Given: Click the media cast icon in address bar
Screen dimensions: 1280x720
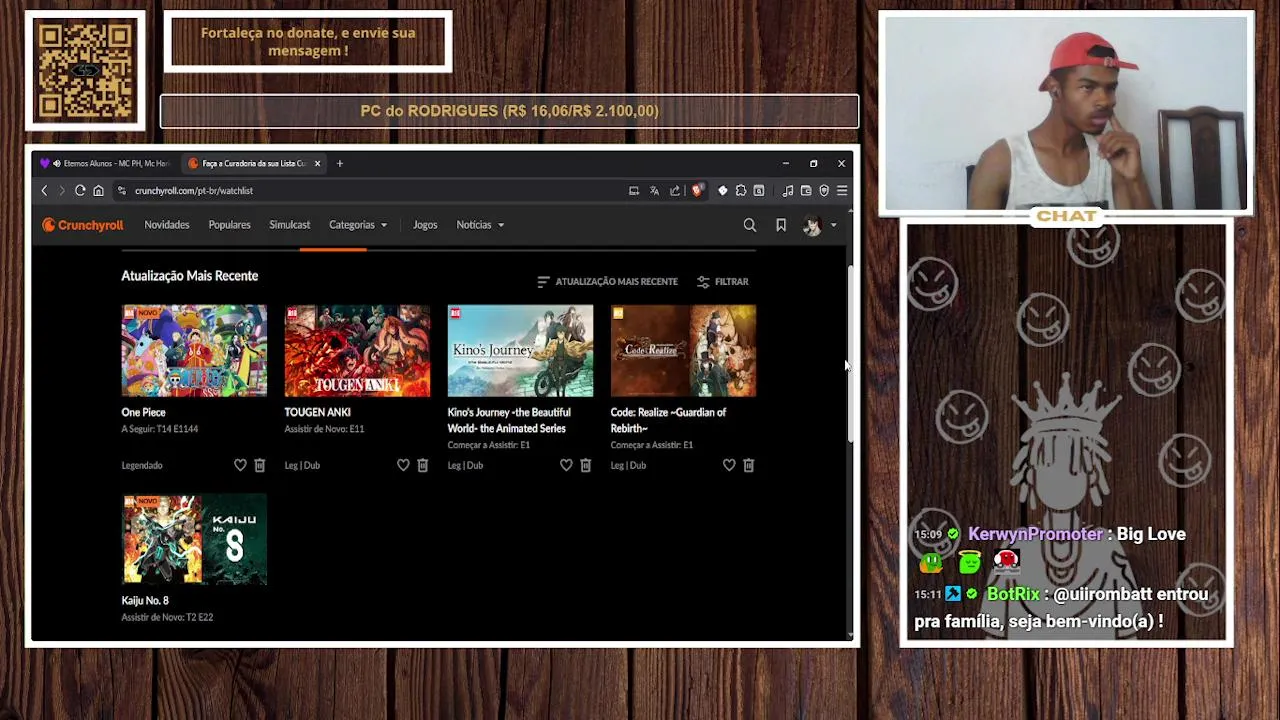Looking at the screenshot, I should [634, 190].
